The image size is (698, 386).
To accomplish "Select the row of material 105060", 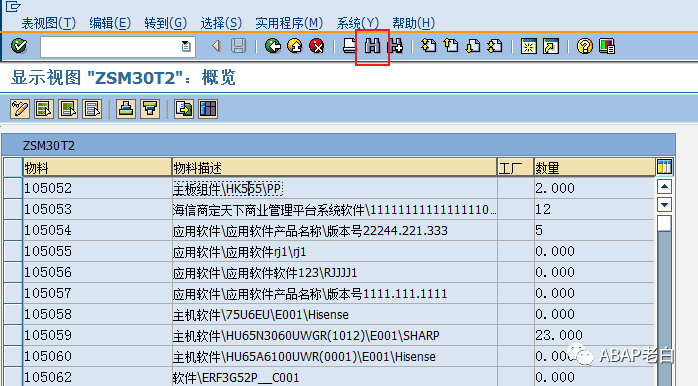I will (x=13, y=356).
